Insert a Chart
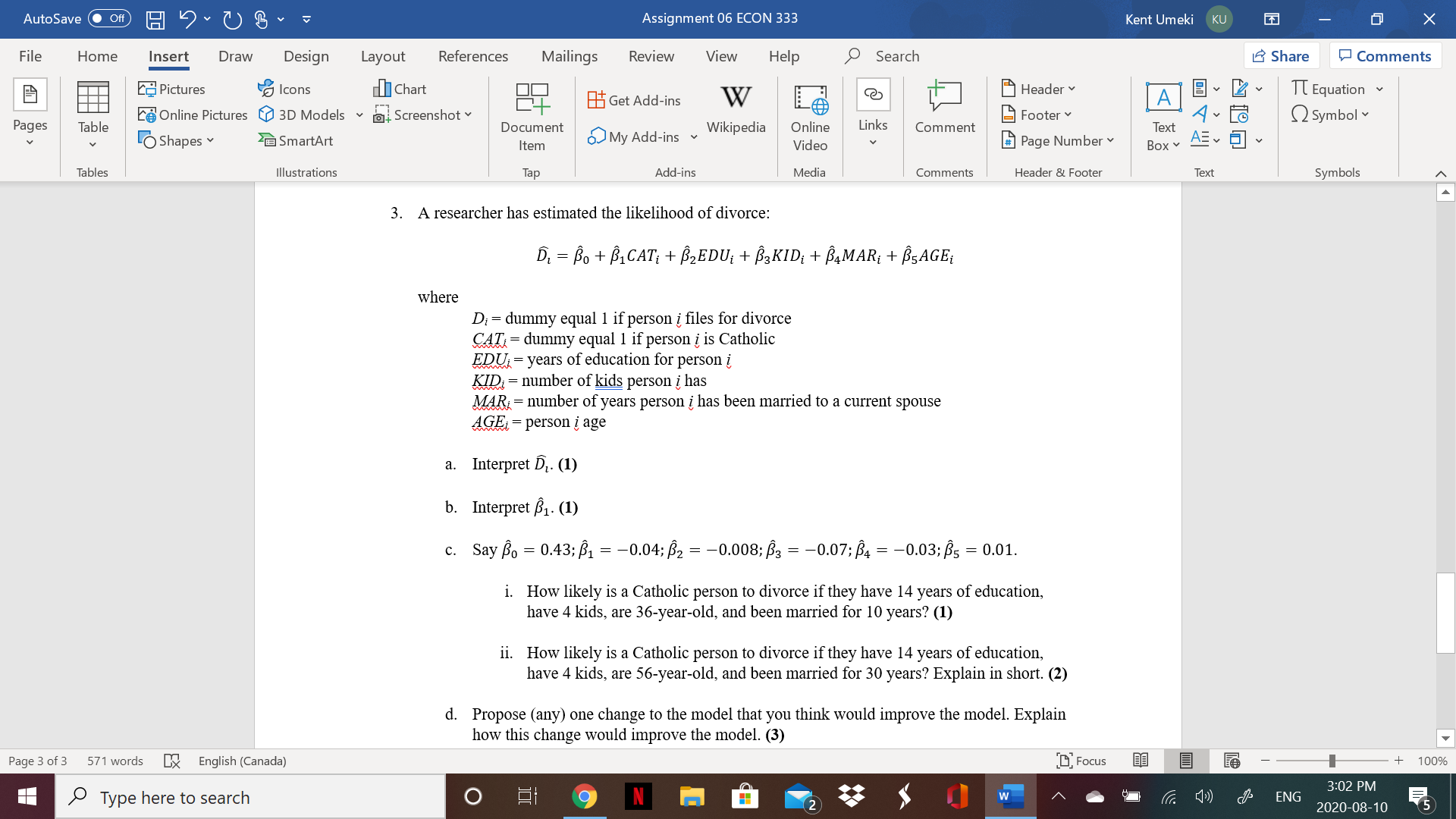1456x819 pixels. coord(400,89)
